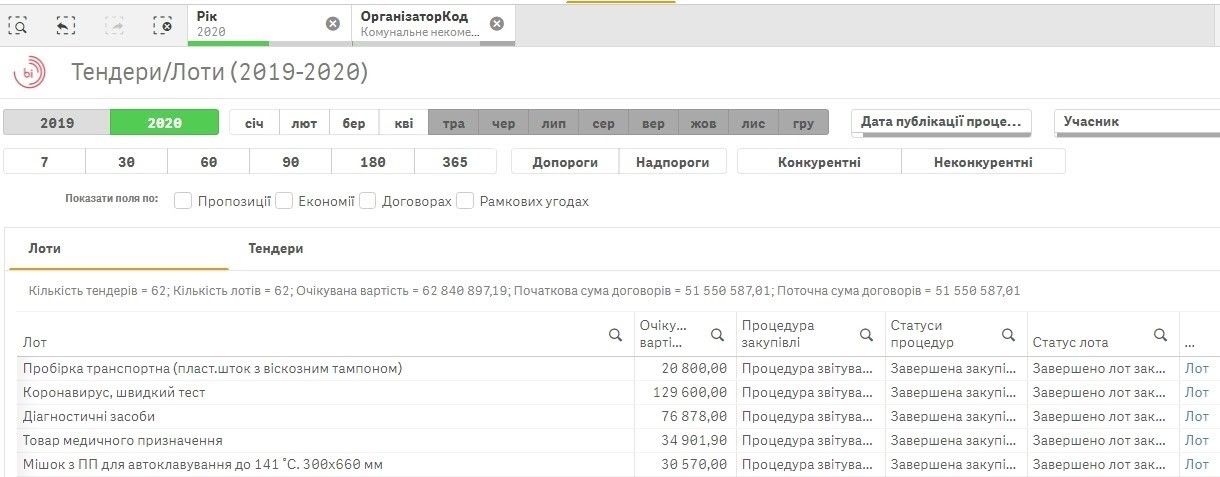Image resolution: width=1220 pixels, height=477 pixels.
Task: Open the Учасник filter
Action: [x=1137, y=122]
